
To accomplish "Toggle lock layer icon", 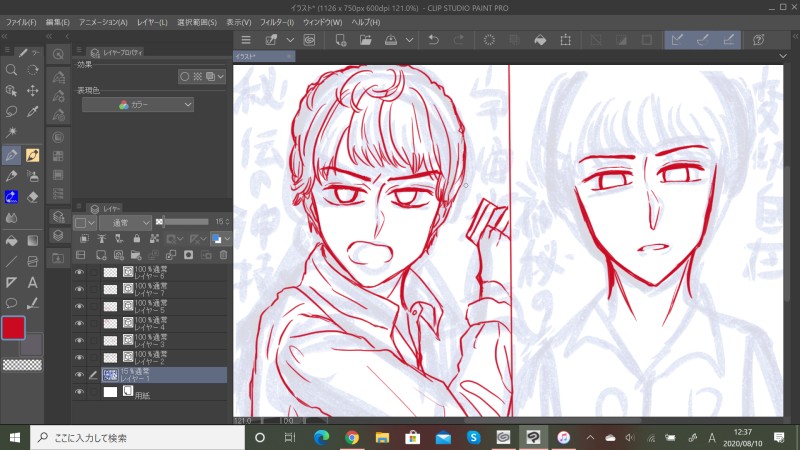I will 136,238.
